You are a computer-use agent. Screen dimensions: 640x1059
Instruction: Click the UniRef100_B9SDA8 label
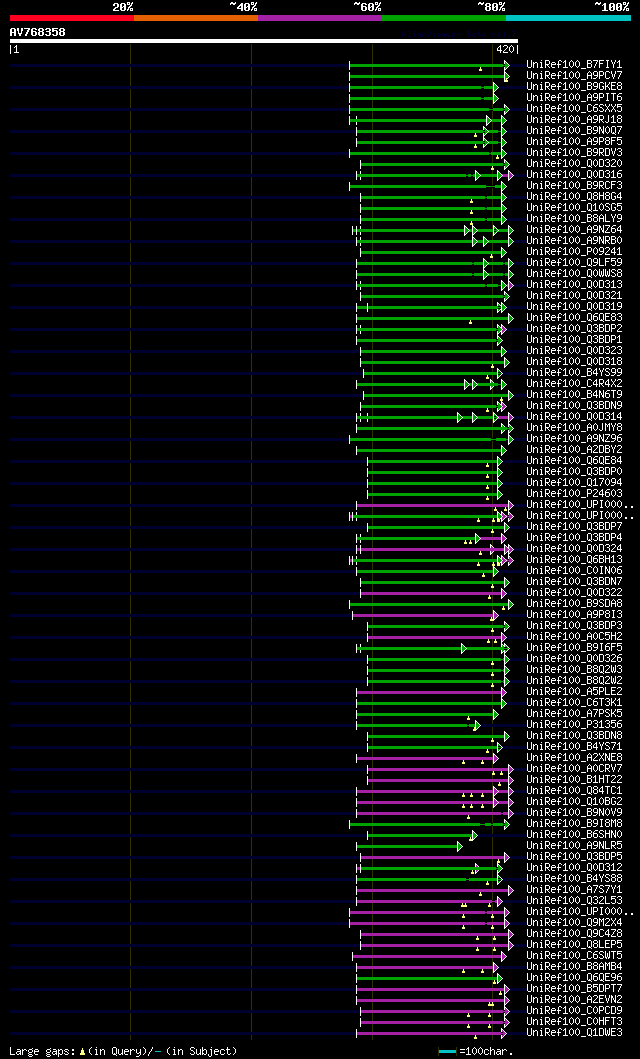click(x=574, y=604)
